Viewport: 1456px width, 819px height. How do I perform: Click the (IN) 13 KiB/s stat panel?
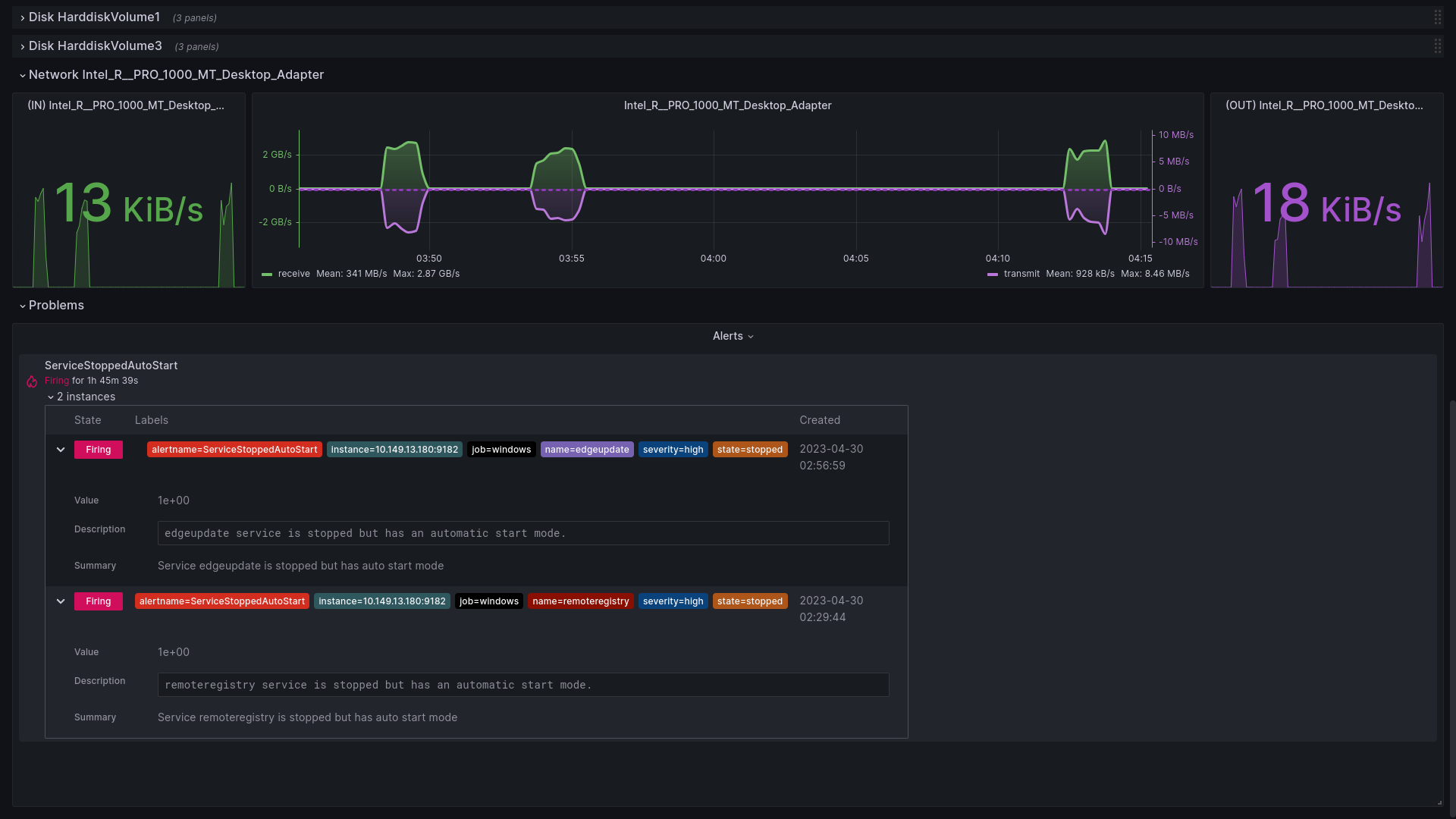pyautogui.click(x=129, y=190)
